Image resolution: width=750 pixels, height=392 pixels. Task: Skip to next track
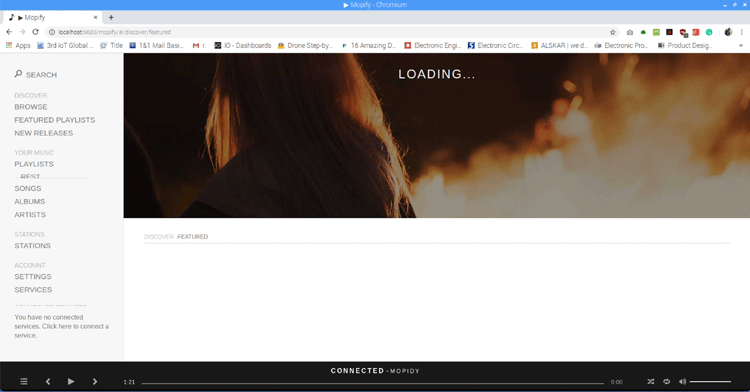coord(95,381)
